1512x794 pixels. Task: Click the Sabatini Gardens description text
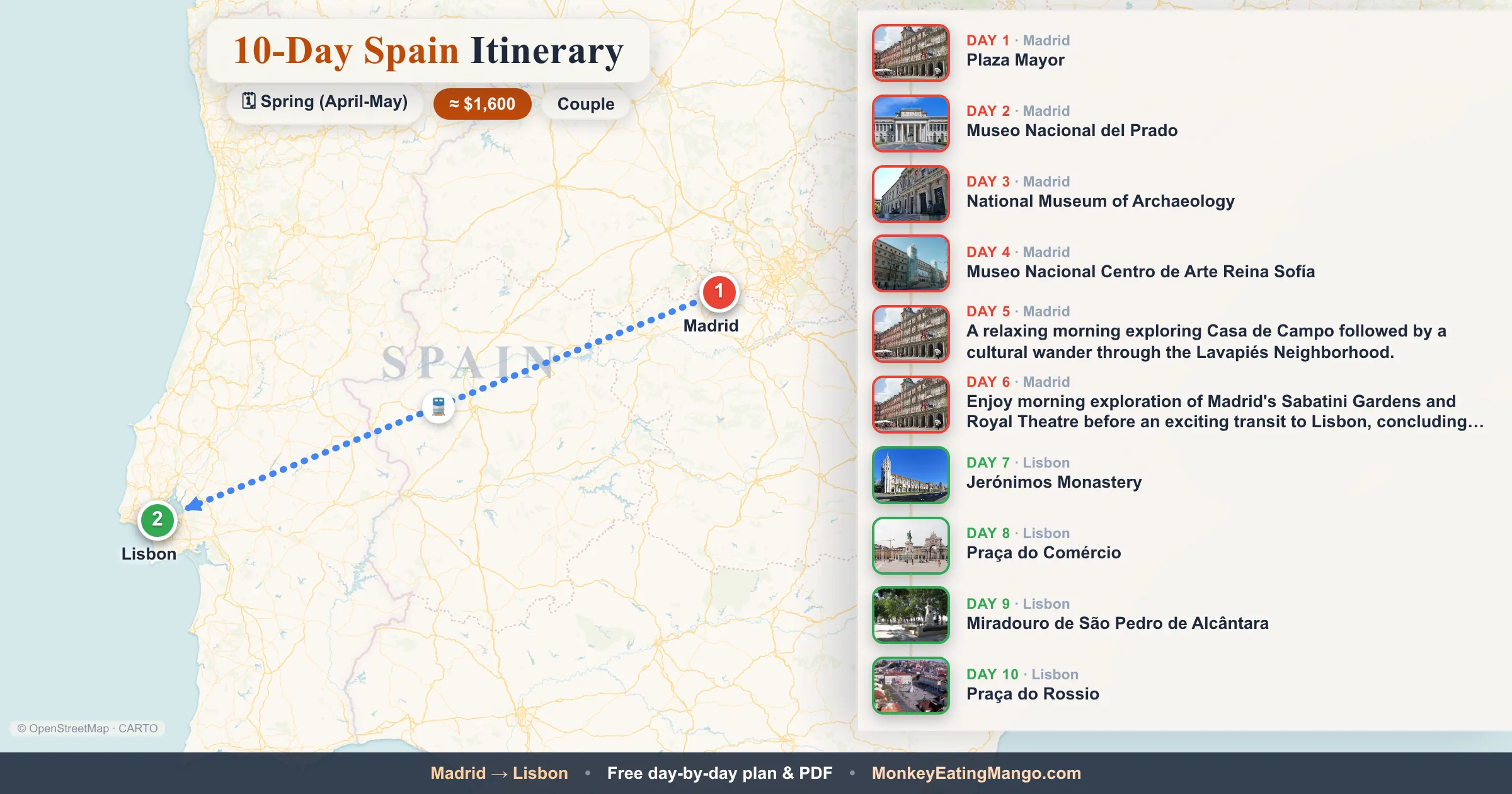coord(1225,411)
